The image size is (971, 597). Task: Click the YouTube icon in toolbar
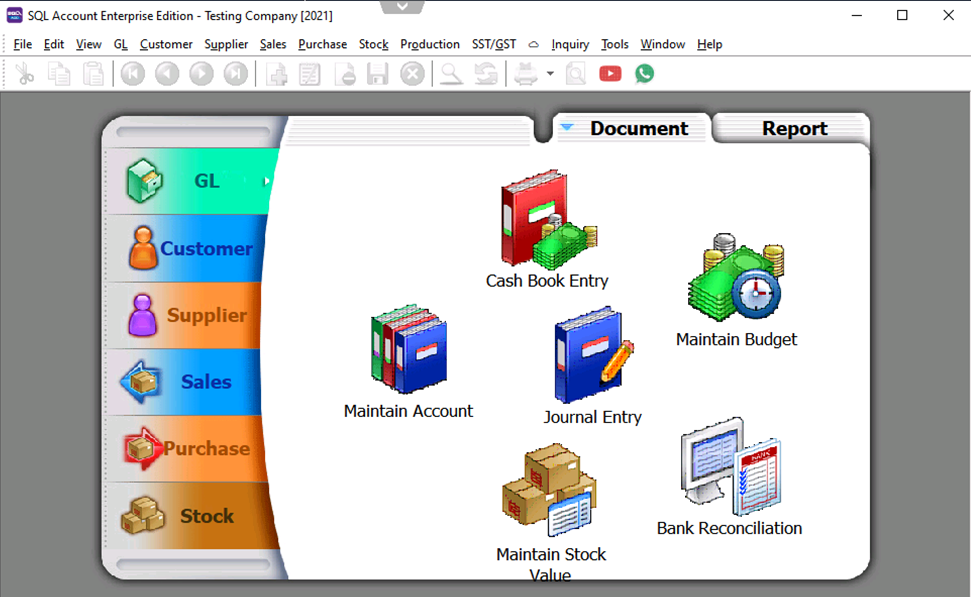(610, 74)
